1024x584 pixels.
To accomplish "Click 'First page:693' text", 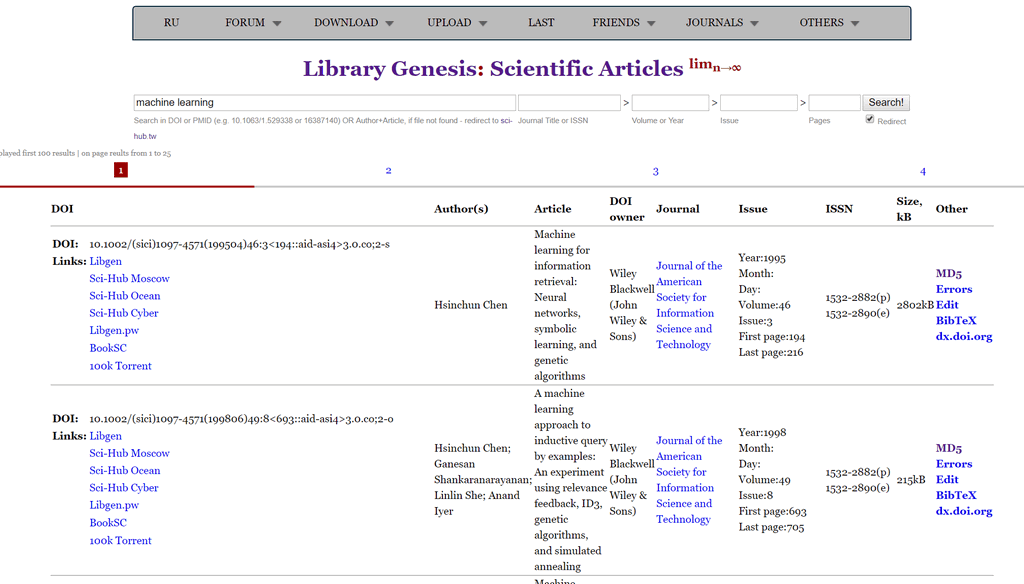I will click(x=773, y=511).
